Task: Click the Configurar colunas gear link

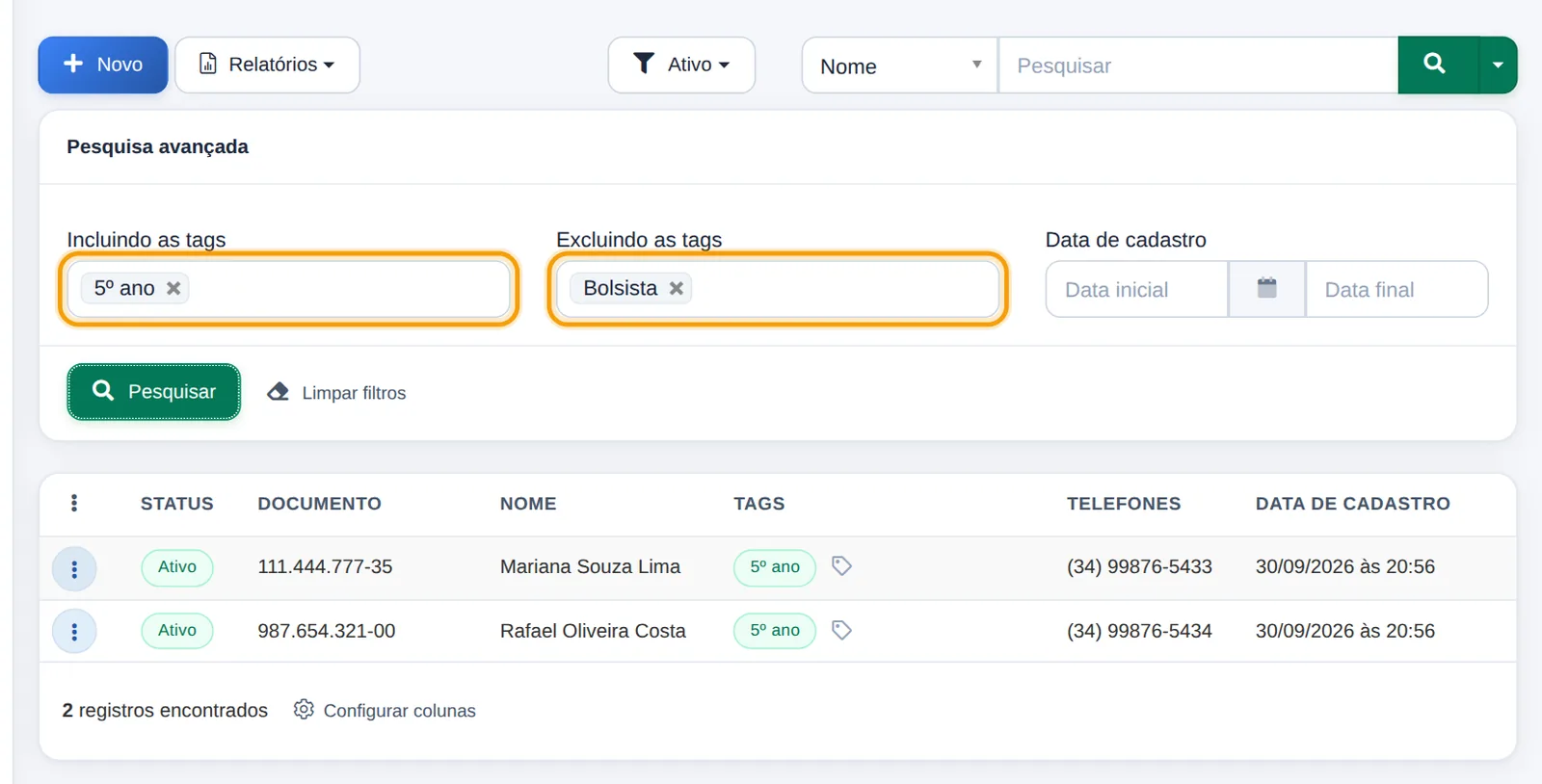Action: pos(385,710)
